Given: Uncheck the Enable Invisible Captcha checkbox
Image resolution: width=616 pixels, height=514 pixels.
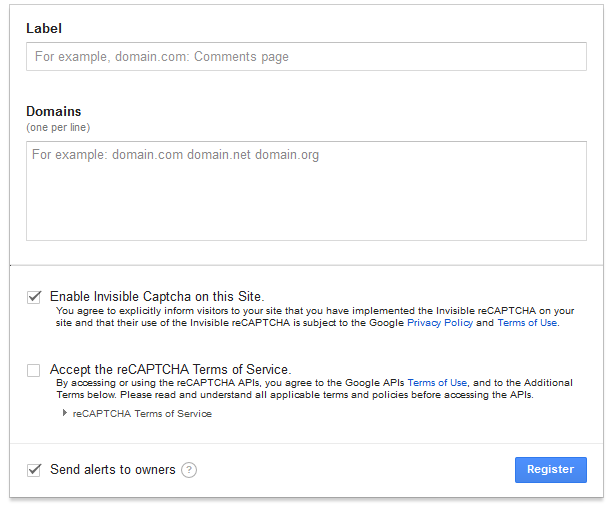Looking at the screenshot, I should [x=34, y=297].
